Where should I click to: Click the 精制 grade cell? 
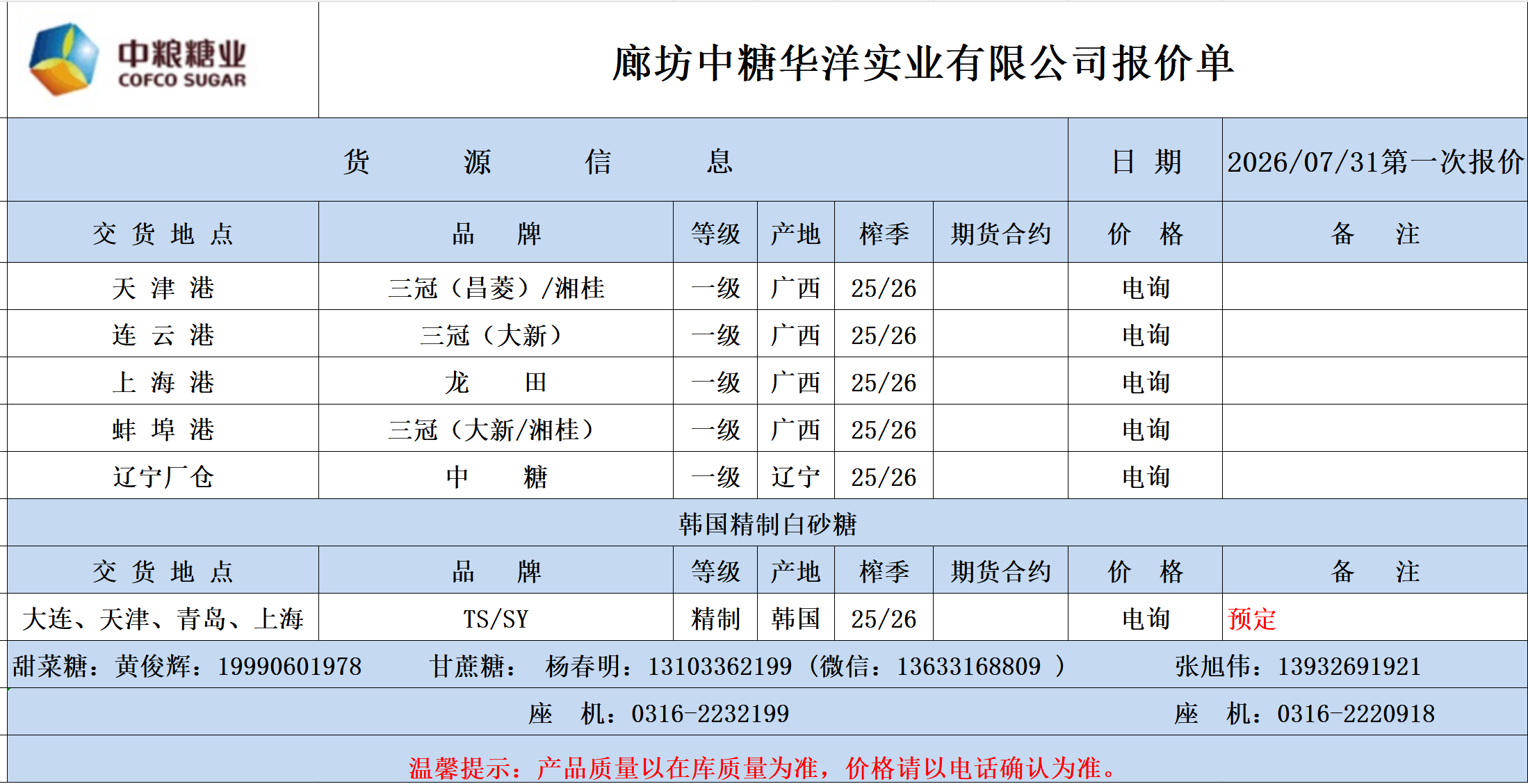(715, 617)
